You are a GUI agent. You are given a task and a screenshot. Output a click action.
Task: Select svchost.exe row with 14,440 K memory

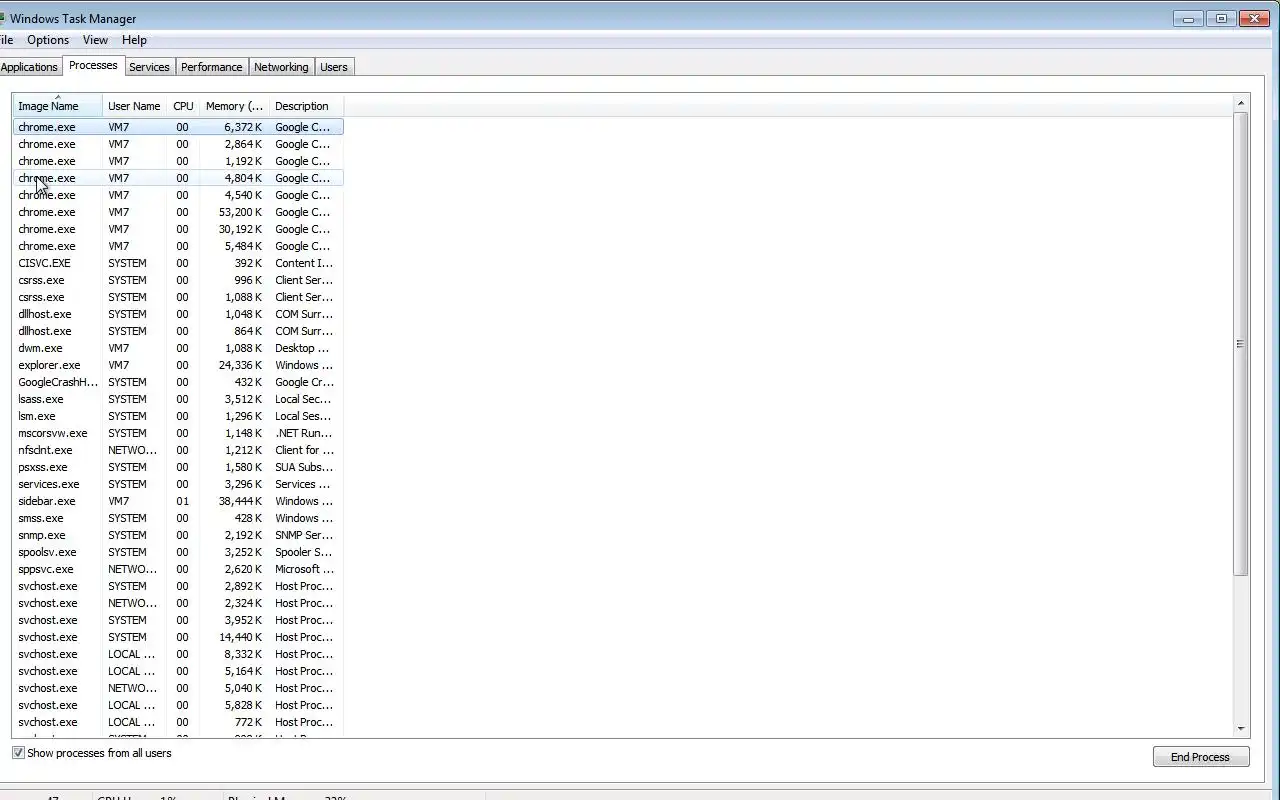178,637
